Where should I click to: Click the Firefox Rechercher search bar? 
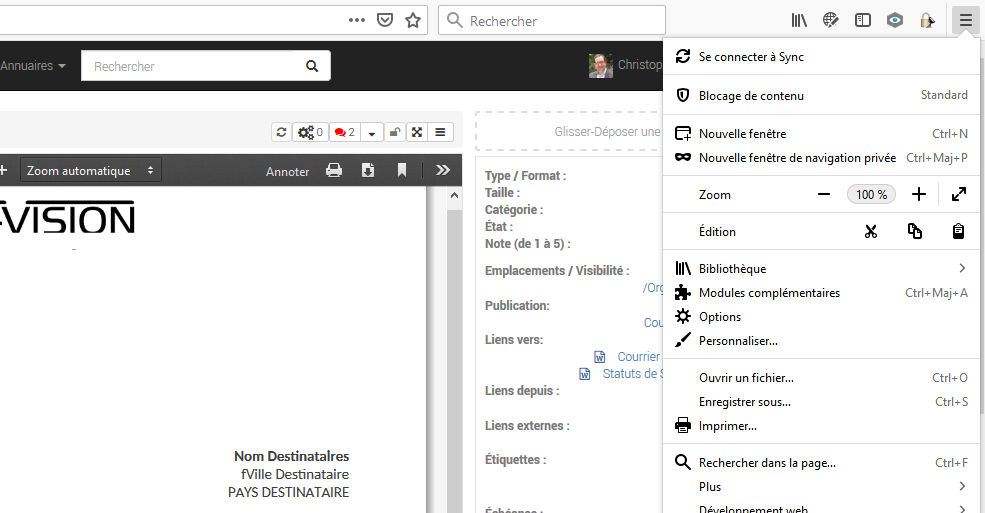pyautogui.click(x=560, y=20)
